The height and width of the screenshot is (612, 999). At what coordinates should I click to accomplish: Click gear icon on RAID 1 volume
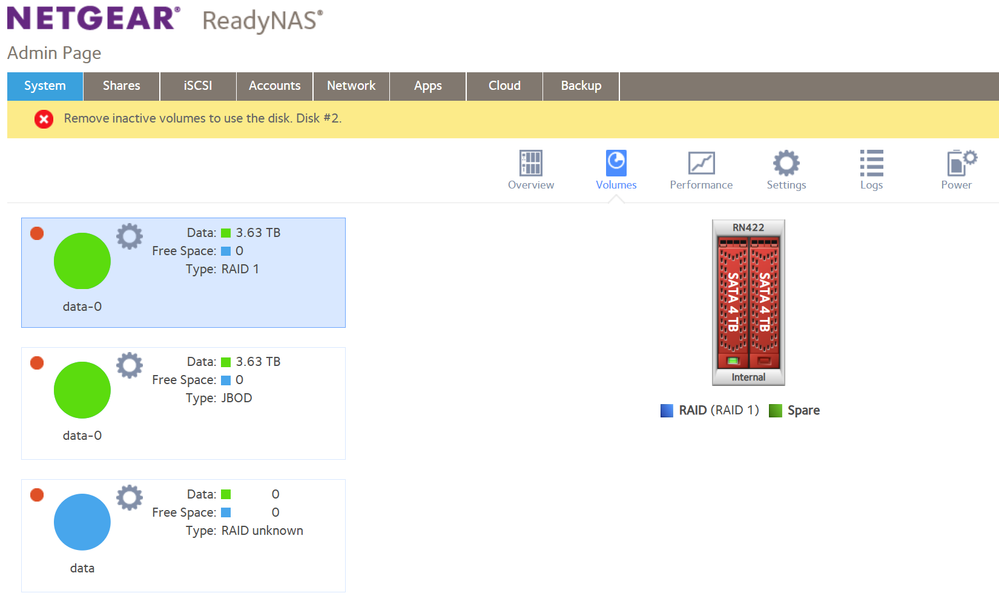pos(130,237)
